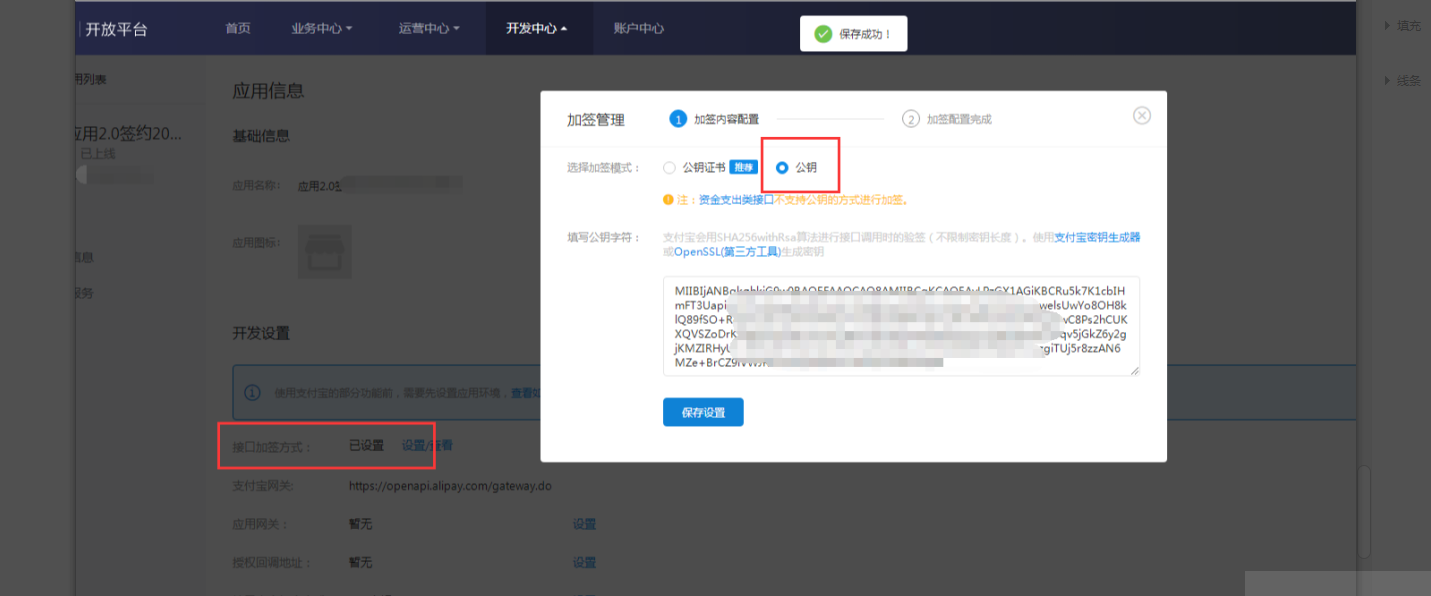Close the 加签管理 dialog with X icon
Viewport: 1431px width, 596px height.
pyautogui.click(x=1142, y=115)
